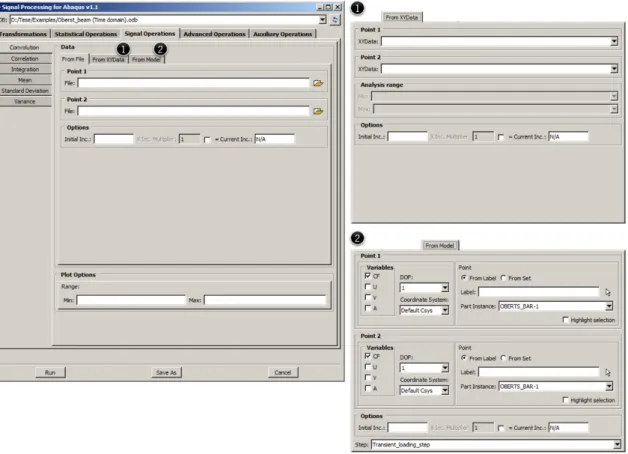628x454 pixels.
Task: Enable Highlight selection for Point 2
Action: pyautogui.click(x=566, y=400)
